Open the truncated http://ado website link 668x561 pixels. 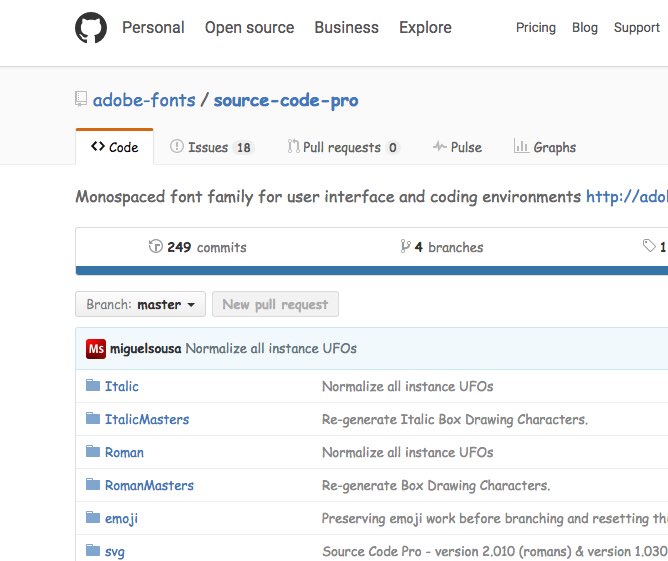(x=627, y=196)
